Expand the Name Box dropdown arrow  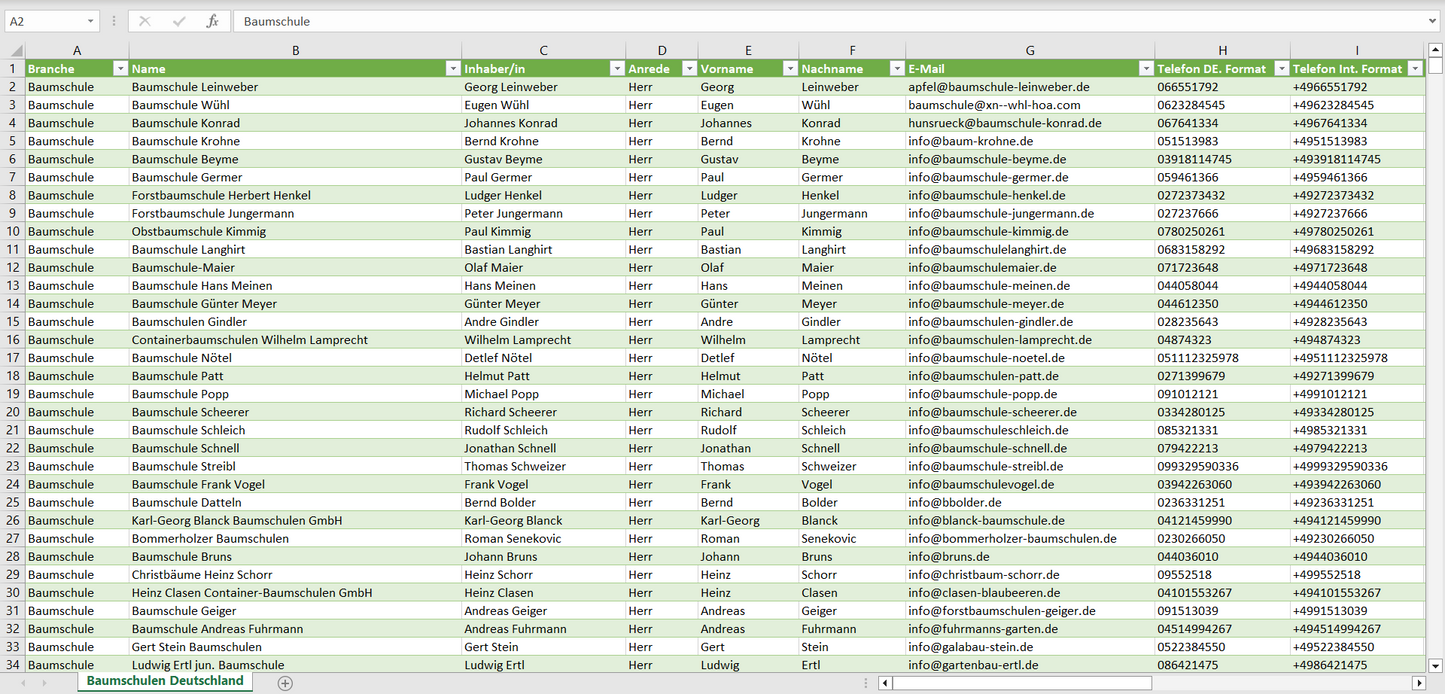point(90,21)
